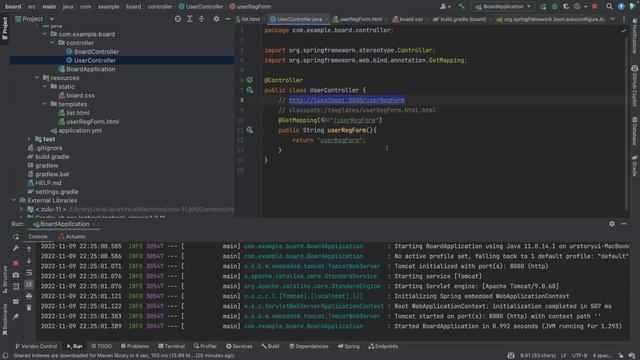Minimize the Run tool window
The image size is (640, 360).
tap(624, 224)
